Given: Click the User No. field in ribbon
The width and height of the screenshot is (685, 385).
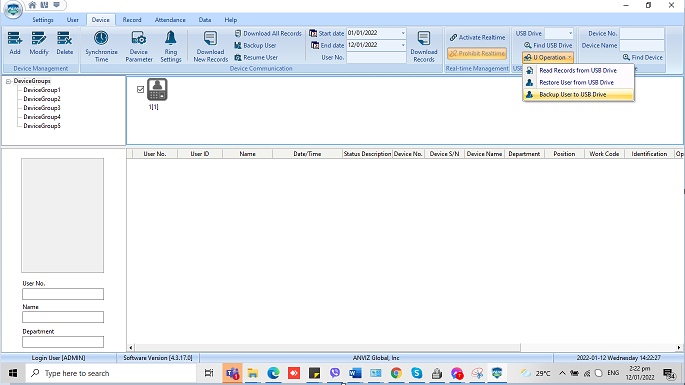Looking at the screenshot, I should click(x=376, y=57).
